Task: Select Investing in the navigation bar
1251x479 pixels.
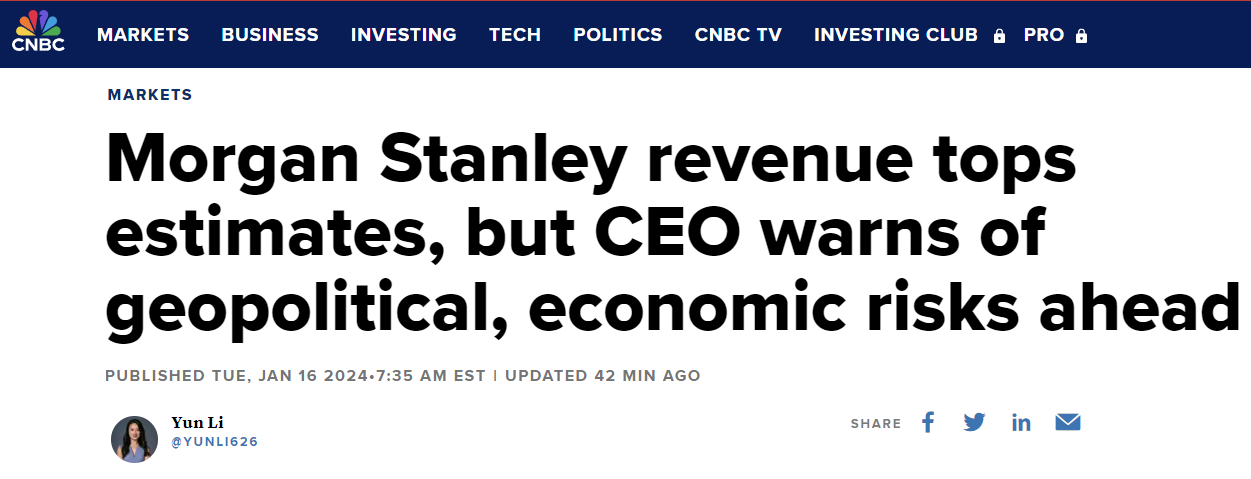Action: pos(403,34)
